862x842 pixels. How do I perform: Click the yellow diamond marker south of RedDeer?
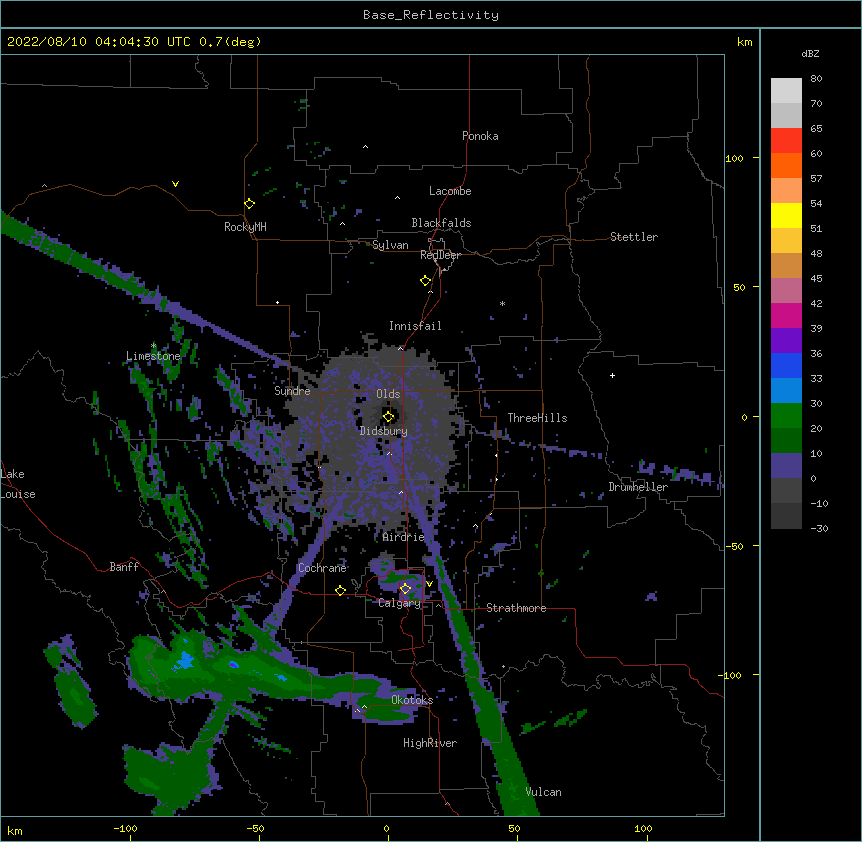point(426,281)
